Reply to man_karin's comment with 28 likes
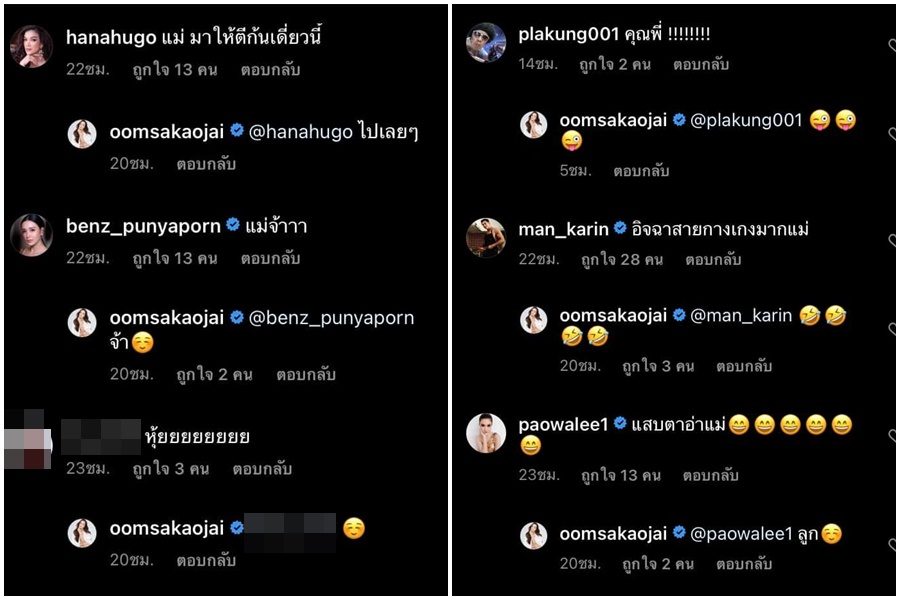This screenshot has width=900, height=600. click(713, 260)
